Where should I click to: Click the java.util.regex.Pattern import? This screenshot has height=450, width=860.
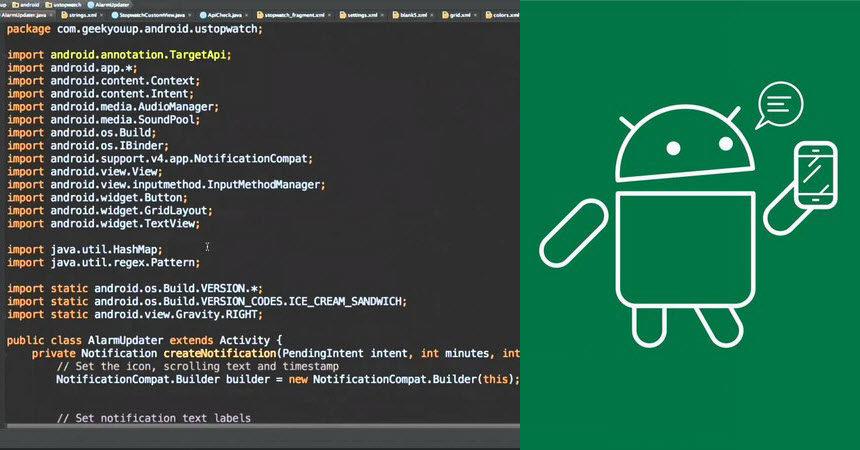(x=103, y=263)
